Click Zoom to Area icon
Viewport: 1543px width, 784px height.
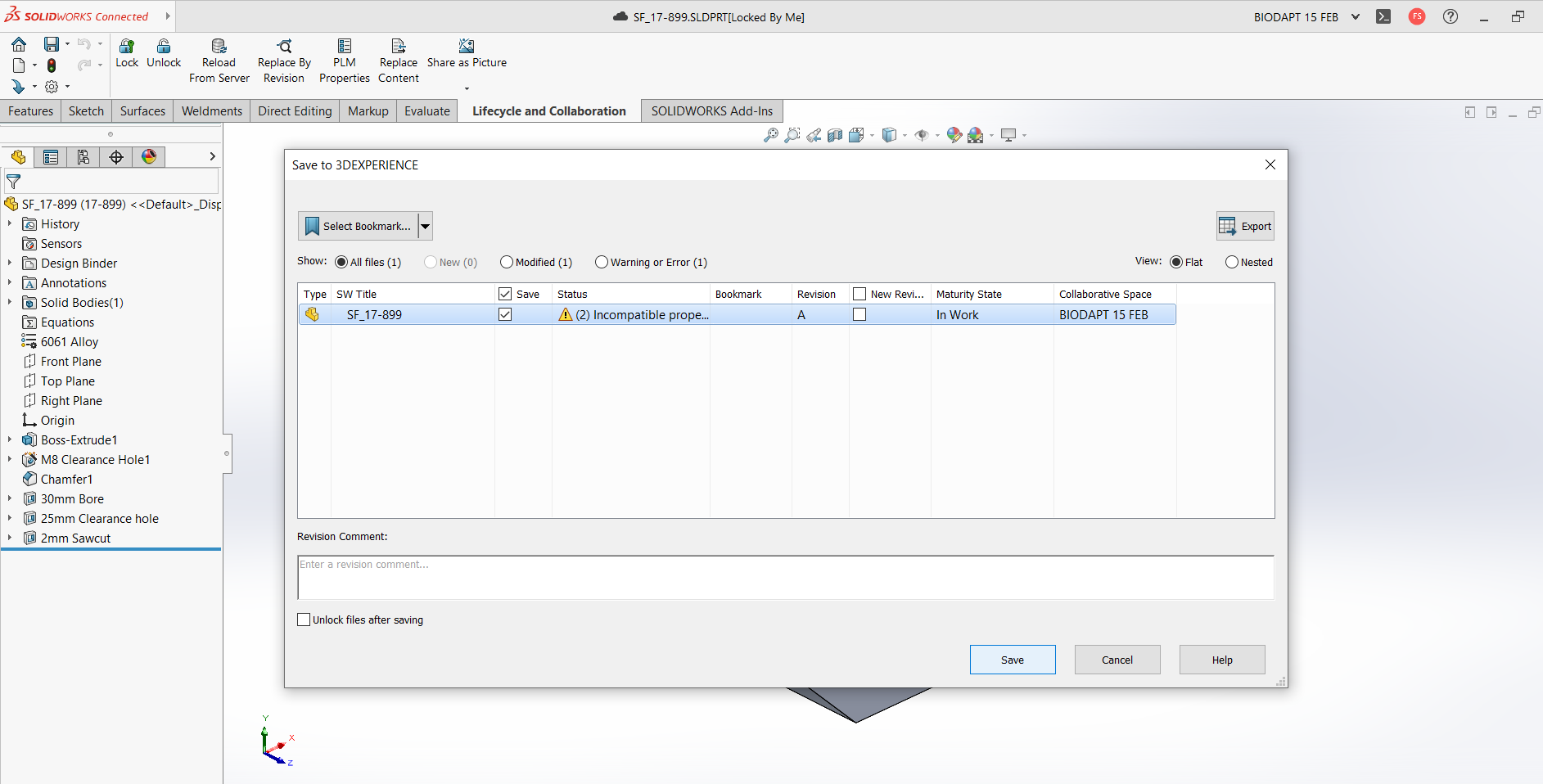coord(792,135)
